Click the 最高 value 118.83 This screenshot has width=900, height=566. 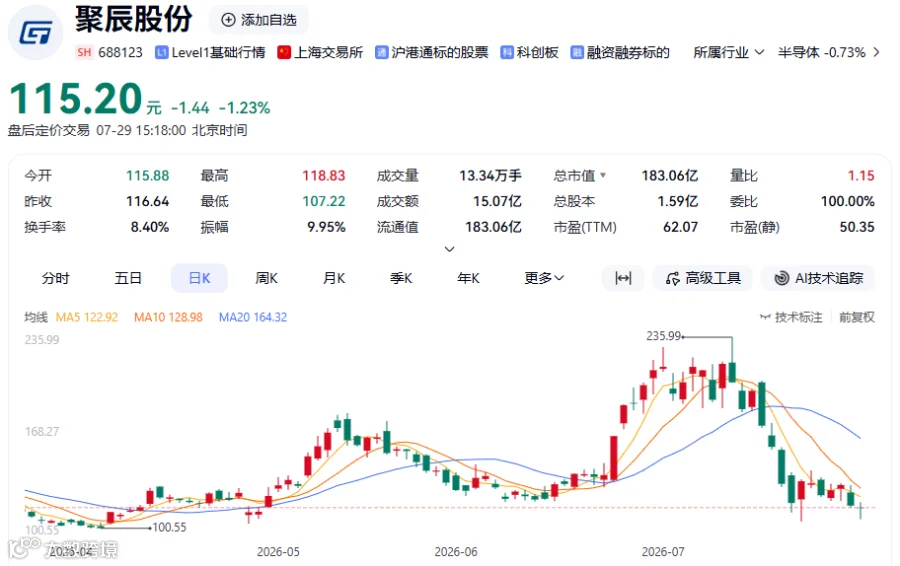[324, 176]
